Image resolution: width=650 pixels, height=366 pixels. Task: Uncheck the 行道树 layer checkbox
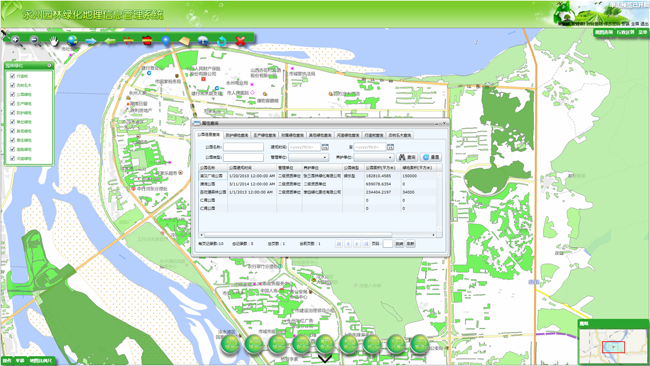[x=12, y=76]
